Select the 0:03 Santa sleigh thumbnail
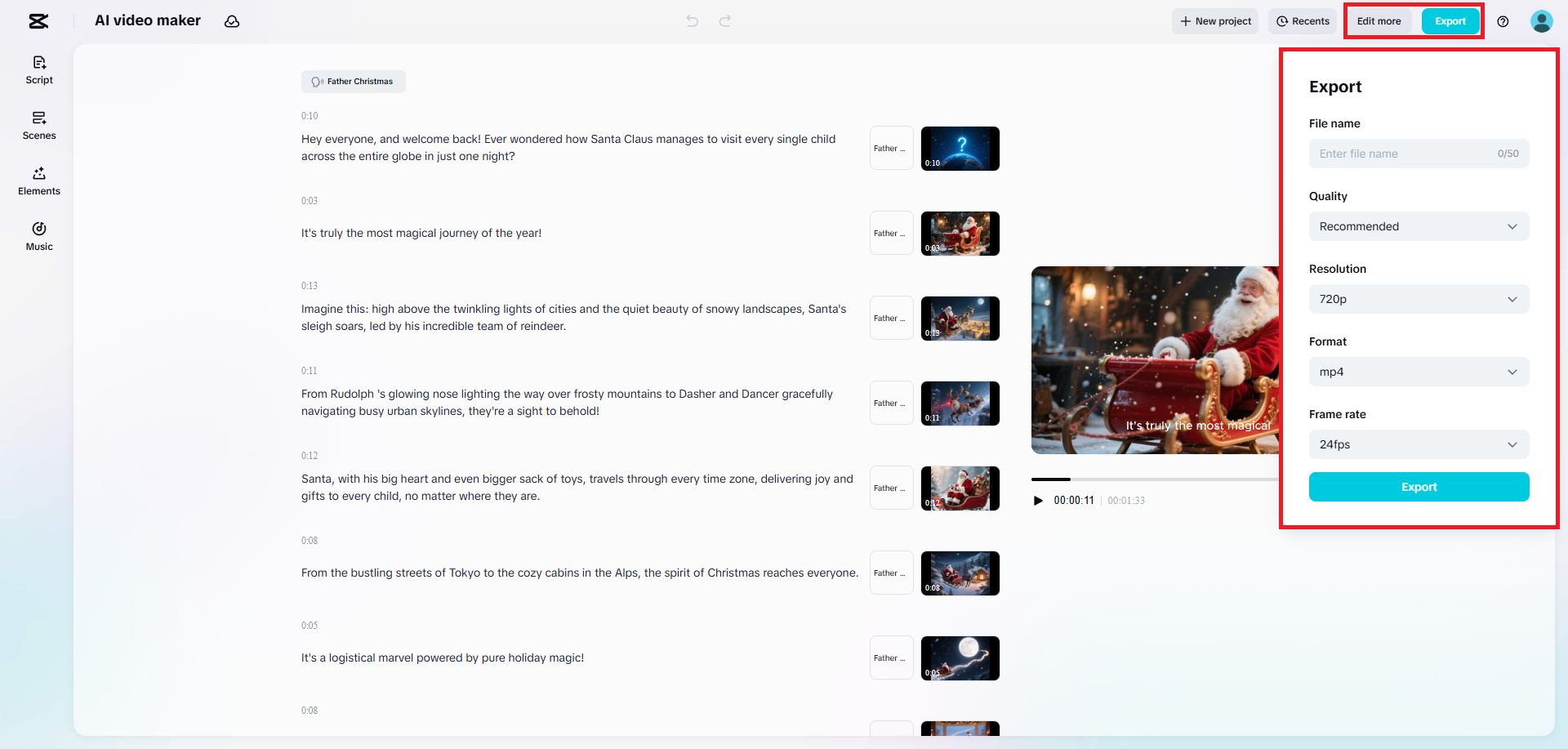Image resolution: width=1568 pixels, height=749 pixels. pyautogui.click(x=960, y=234)
